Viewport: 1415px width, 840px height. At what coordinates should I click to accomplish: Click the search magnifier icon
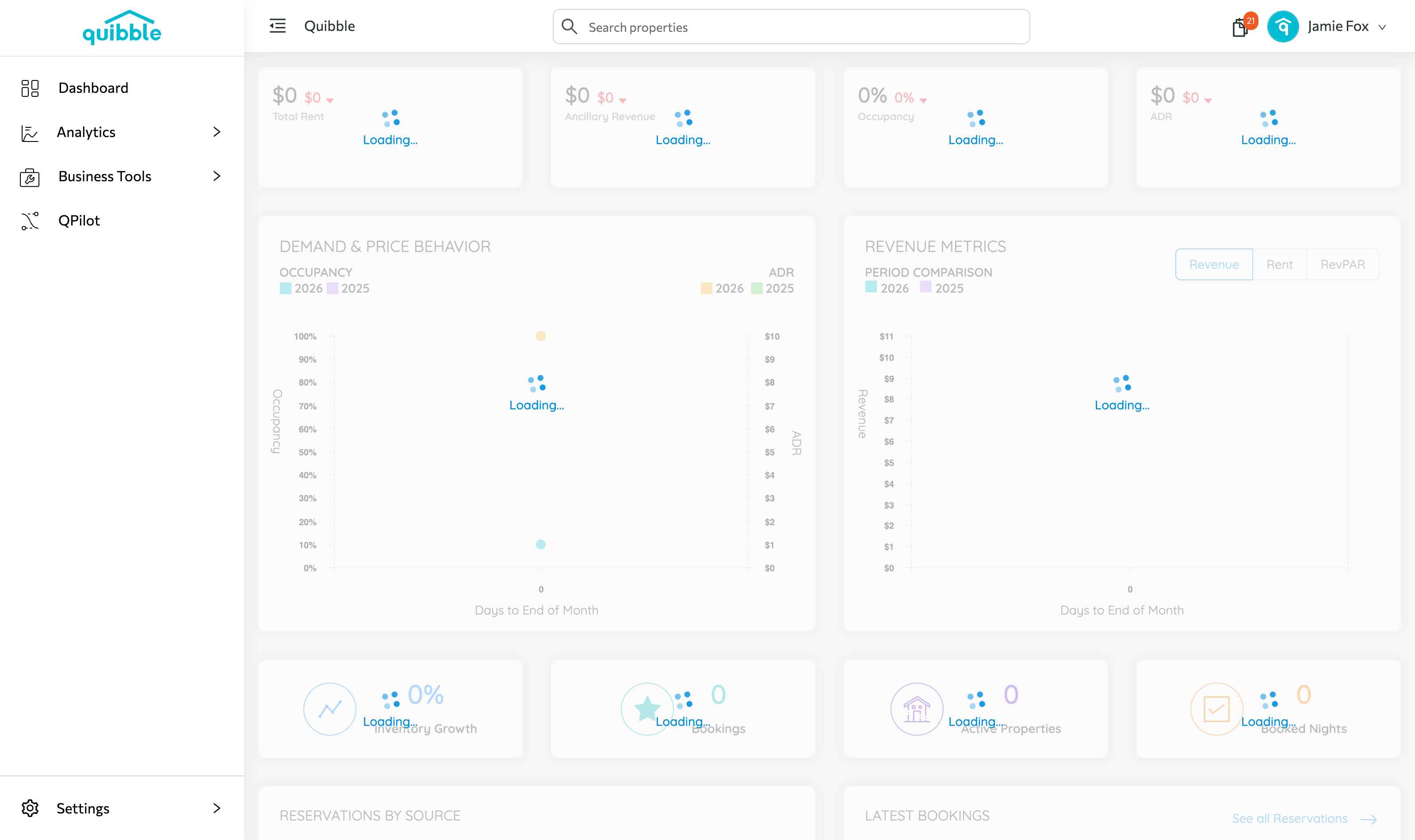(x=569, y=27)
